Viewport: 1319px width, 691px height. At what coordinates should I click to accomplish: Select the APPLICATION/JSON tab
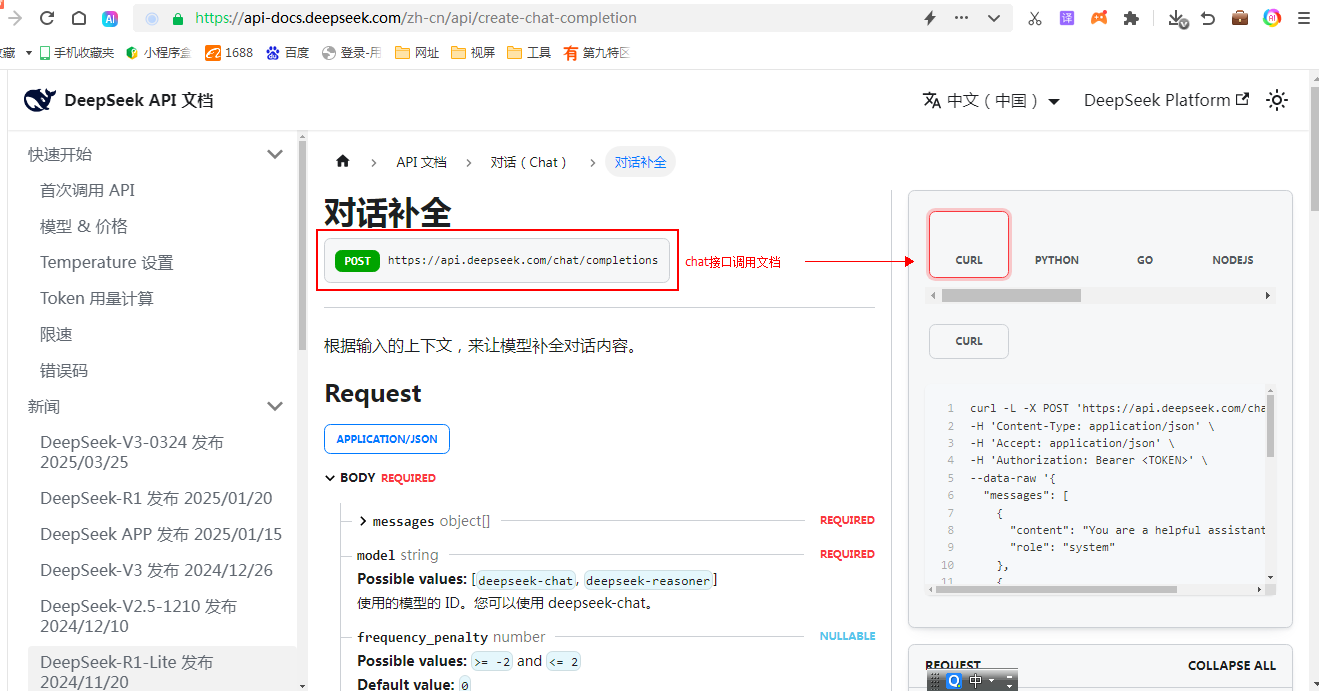[387, 439]
